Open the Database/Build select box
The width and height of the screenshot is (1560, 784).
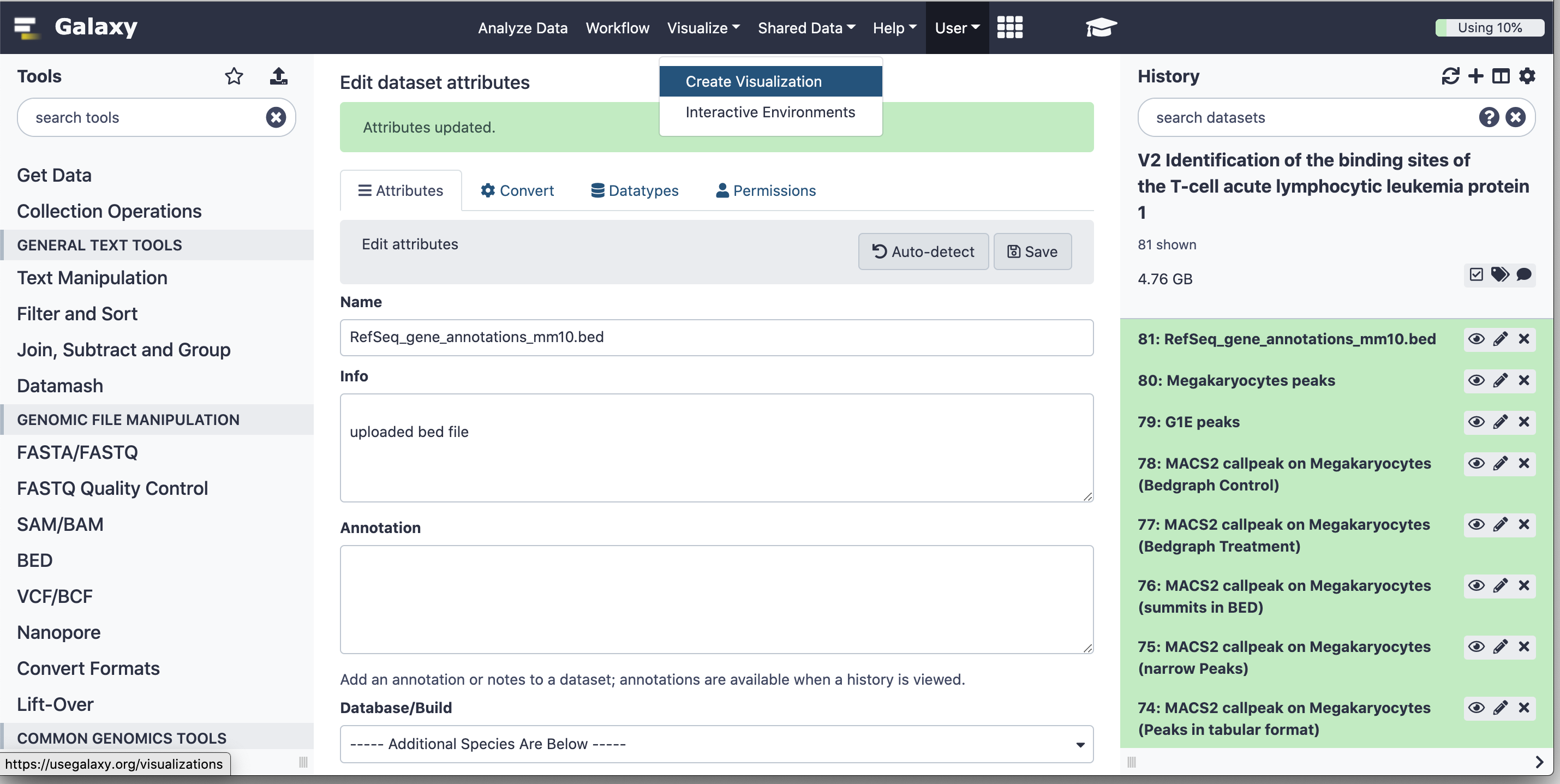pos(716,744)
